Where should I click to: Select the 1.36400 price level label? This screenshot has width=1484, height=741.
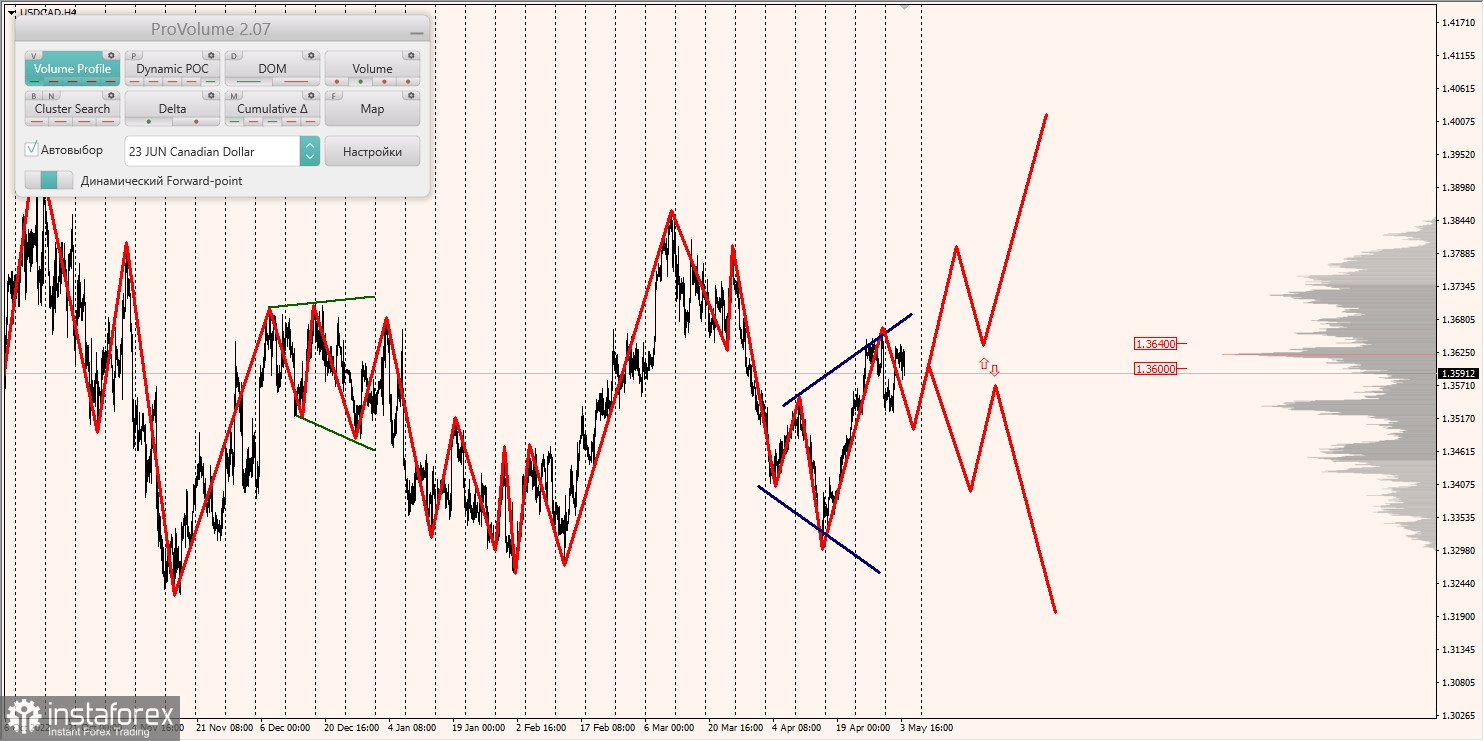pyautogui.click(x=1153, y=343)
